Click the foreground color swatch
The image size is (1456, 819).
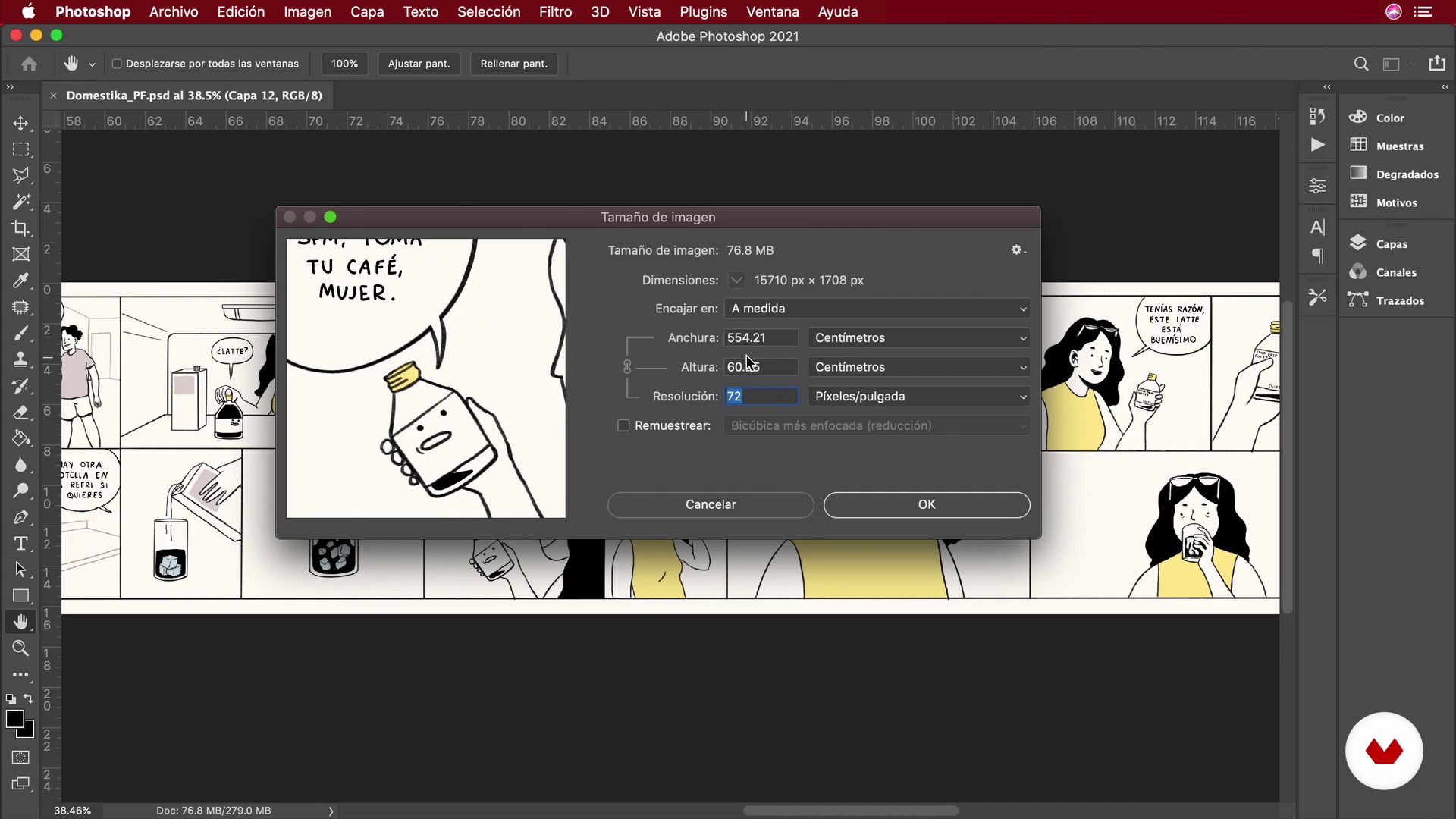tap(14, 719)
